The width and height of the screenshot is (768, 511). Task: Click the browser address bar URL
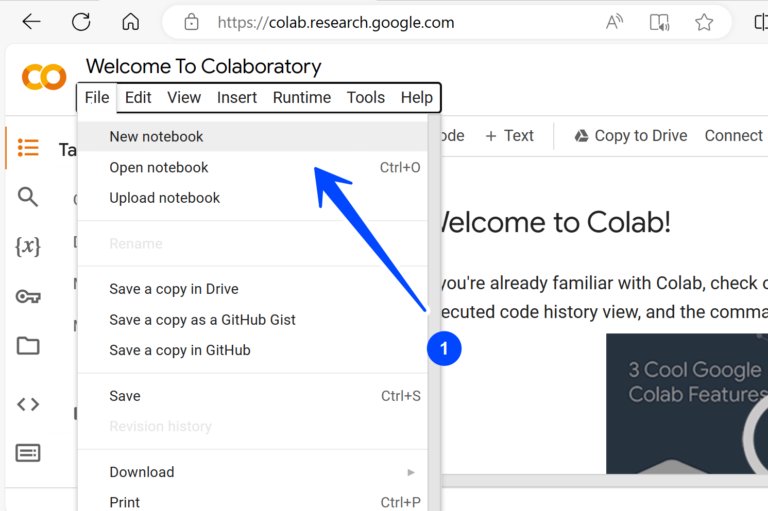335,22
